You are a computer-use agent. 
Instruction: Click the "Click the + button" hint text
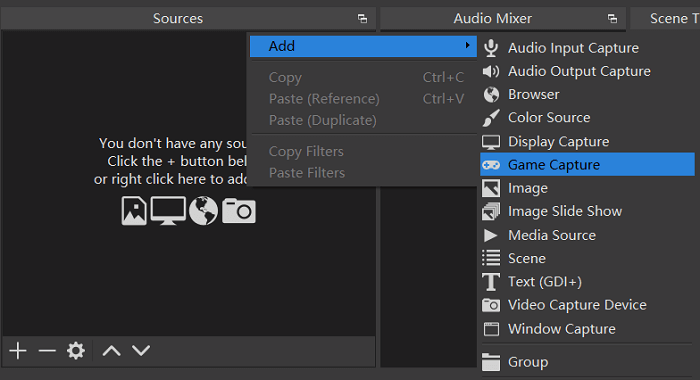click(x=177, y=161)
